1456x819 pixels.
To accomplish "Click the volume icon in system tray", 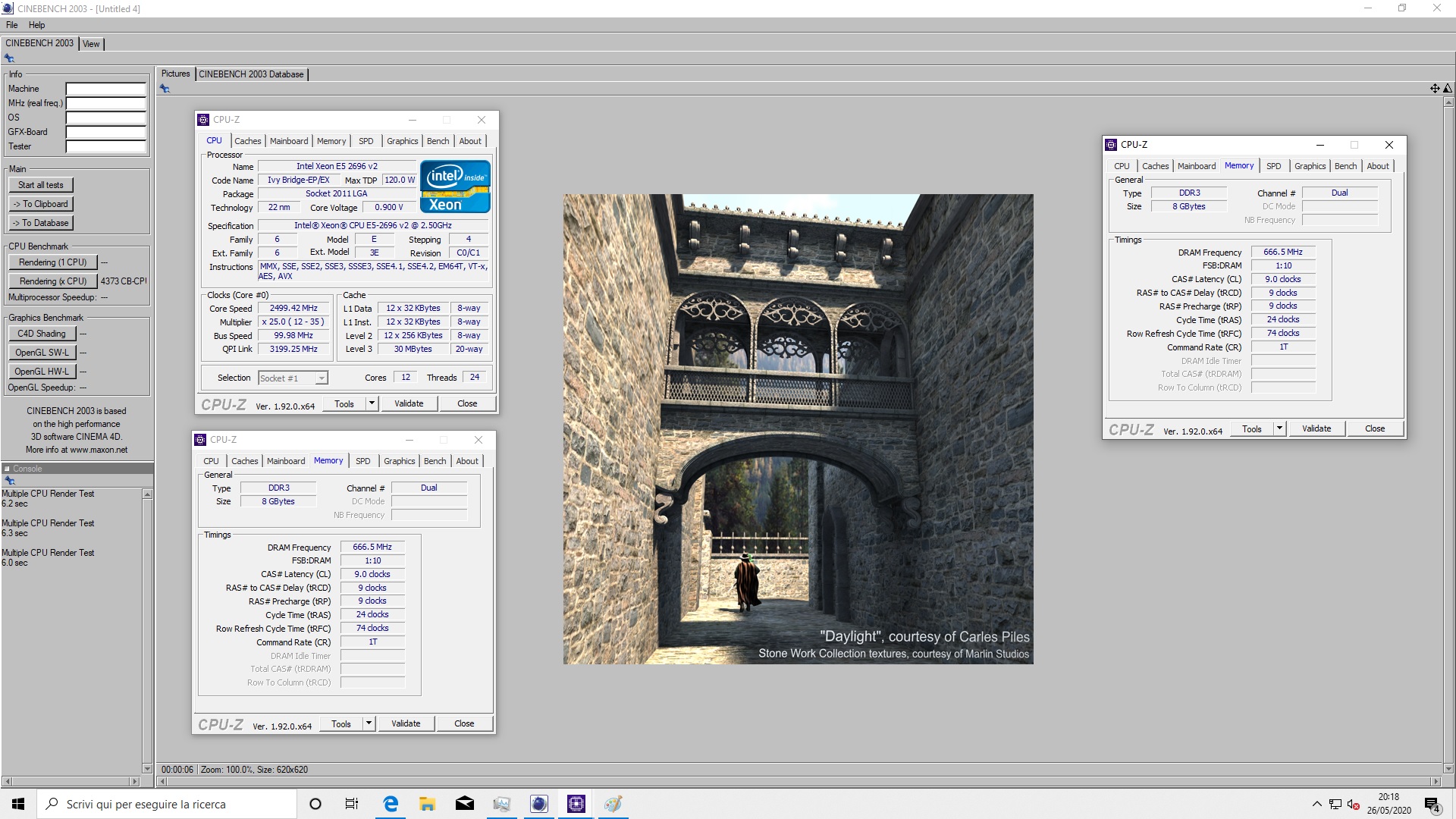I will (x=1352, y=805).
